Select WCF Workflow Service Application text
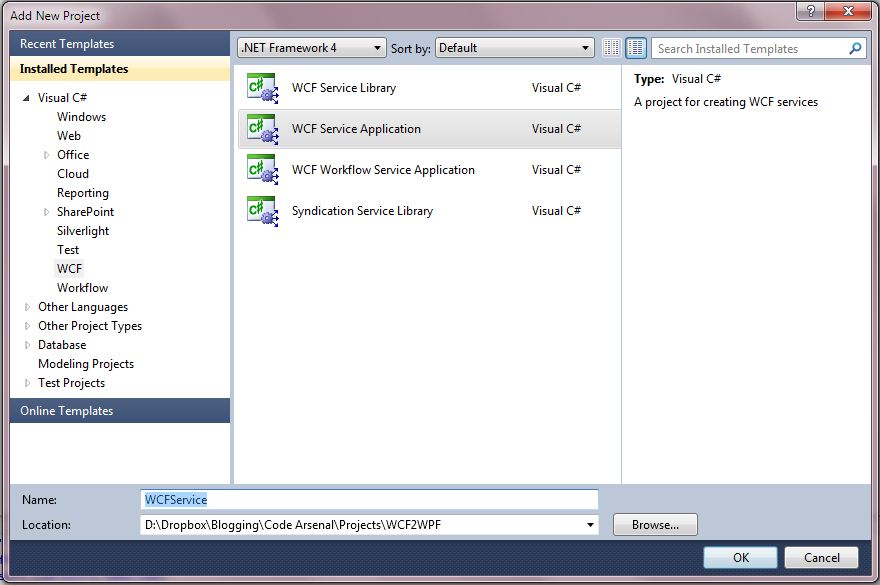Screen dimensions: 880x585 383,170
